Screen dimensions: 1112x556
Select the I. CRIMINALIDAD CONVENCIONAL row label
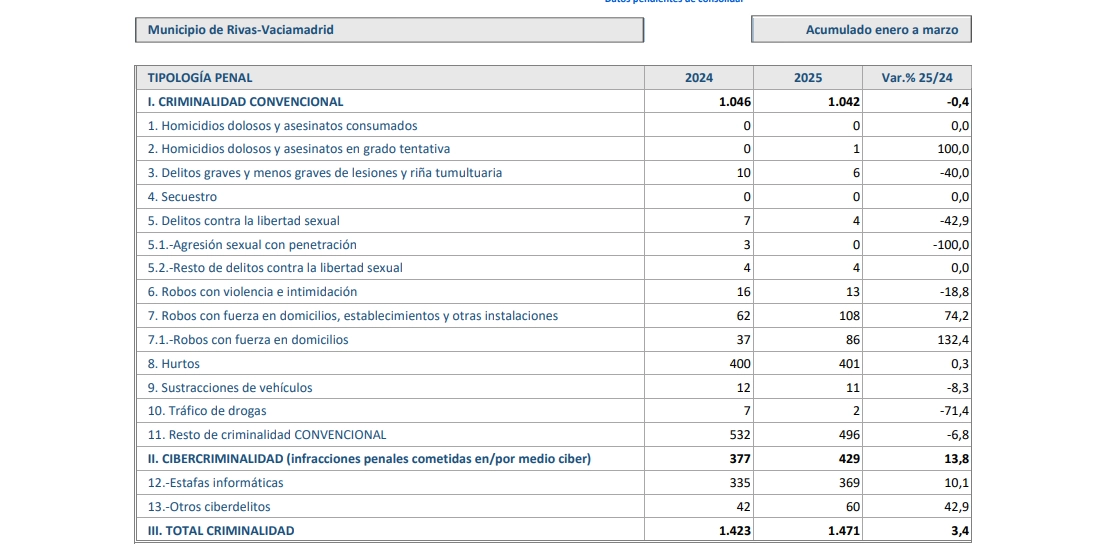(x=245, y=102)
